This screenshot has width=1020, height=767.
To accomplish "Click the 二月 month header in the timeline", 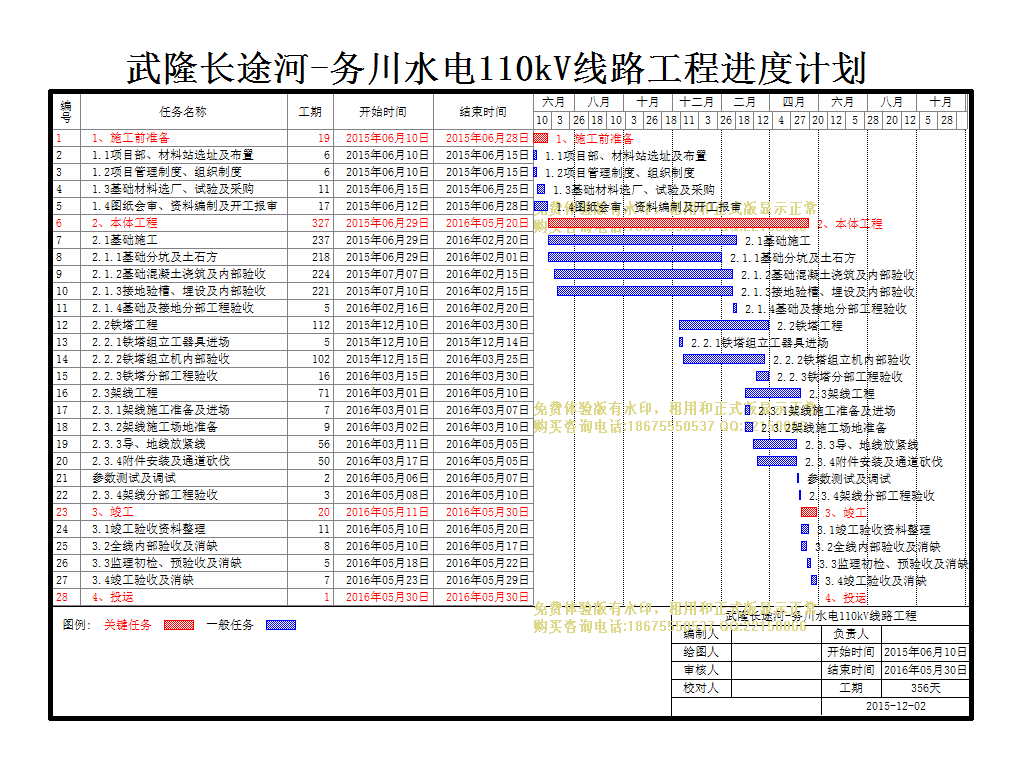I will pos(745,101).
